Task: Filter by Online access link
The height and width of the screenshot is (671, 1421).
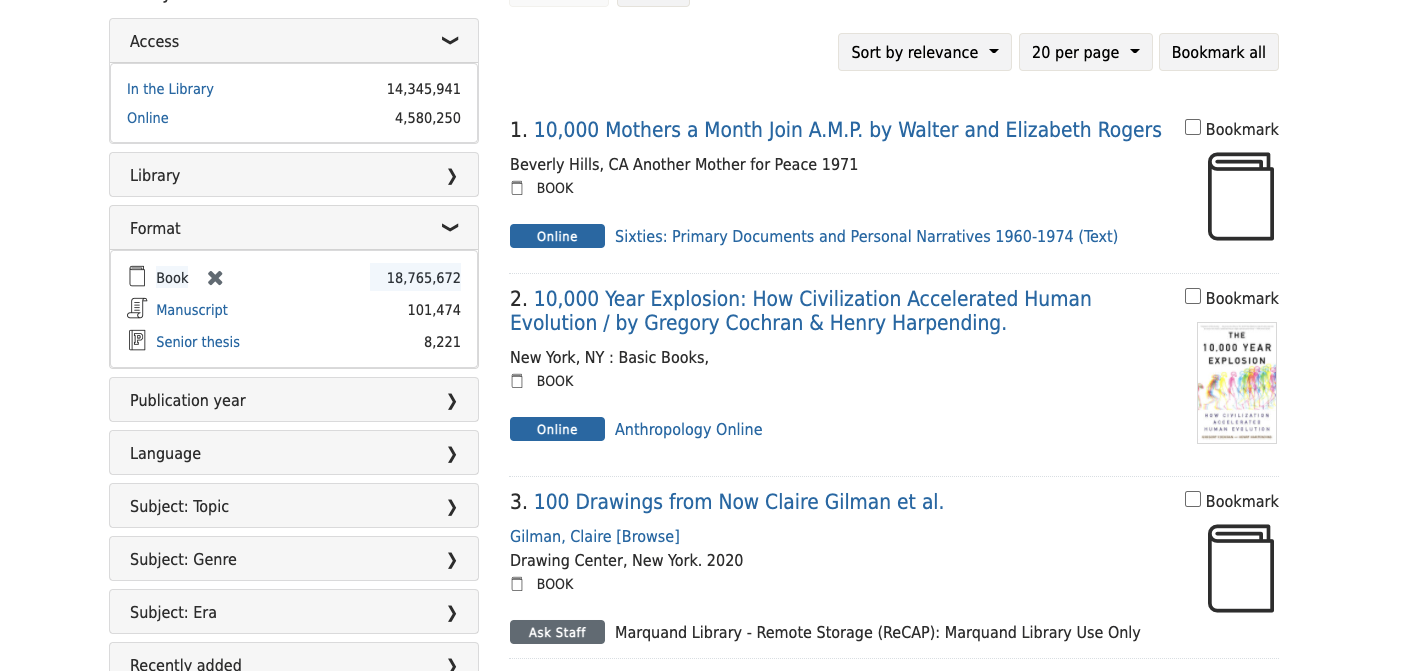Action: tap(148, 118)
